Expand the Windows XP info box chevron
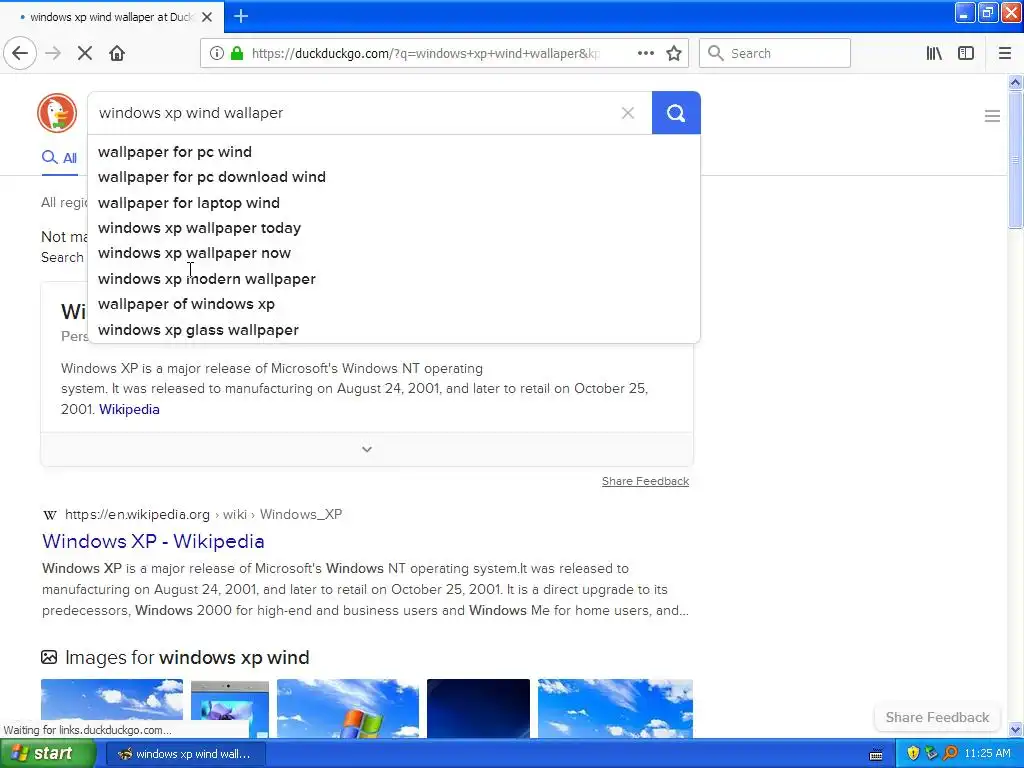Screen dimensions: 1024x768 367,449
